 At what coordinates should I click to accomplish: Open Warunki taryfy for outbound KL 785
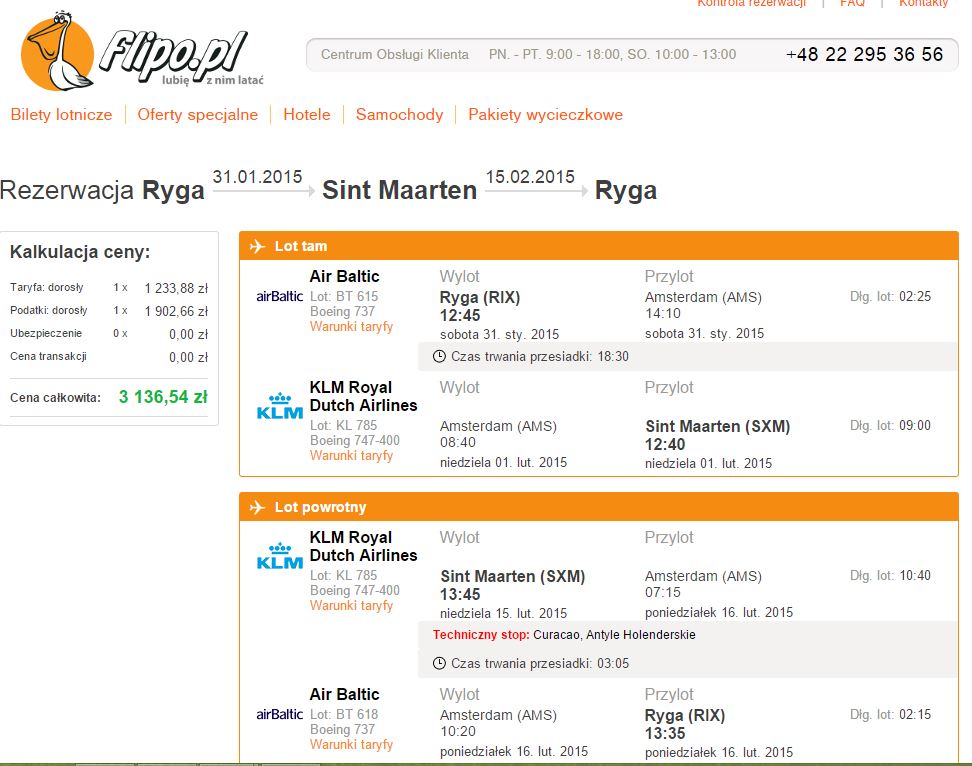[351, 456]
